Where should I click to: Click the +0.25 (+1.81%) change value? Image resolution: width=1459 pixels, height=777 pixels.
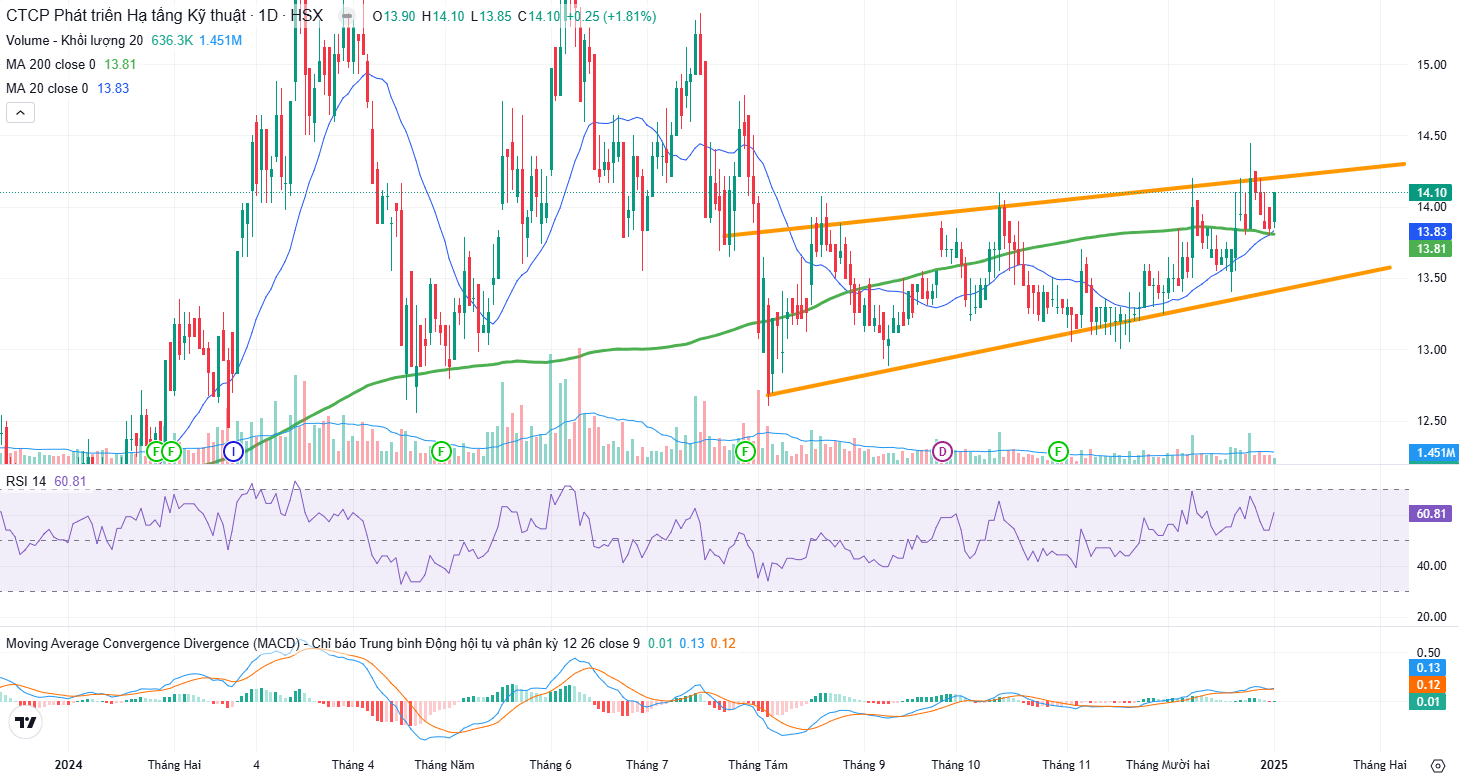point(611,16)
